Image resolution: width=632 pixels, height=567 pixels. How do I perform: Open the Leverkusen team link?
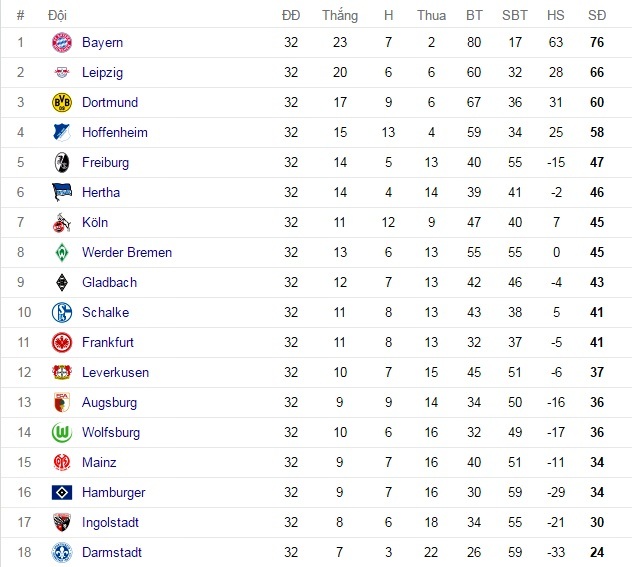115,373
